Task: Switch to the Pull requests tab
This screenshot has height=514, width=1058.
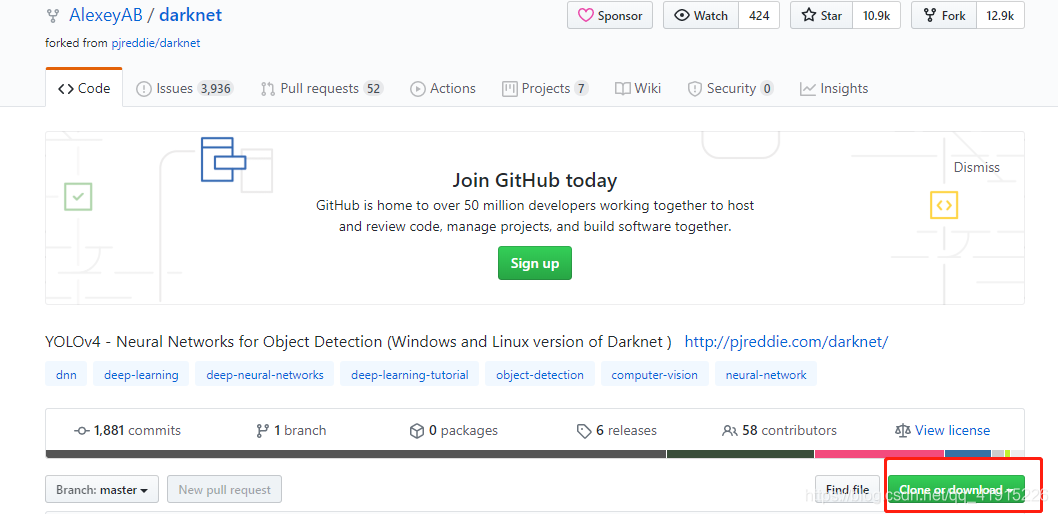Action: (x=322, y=88)
